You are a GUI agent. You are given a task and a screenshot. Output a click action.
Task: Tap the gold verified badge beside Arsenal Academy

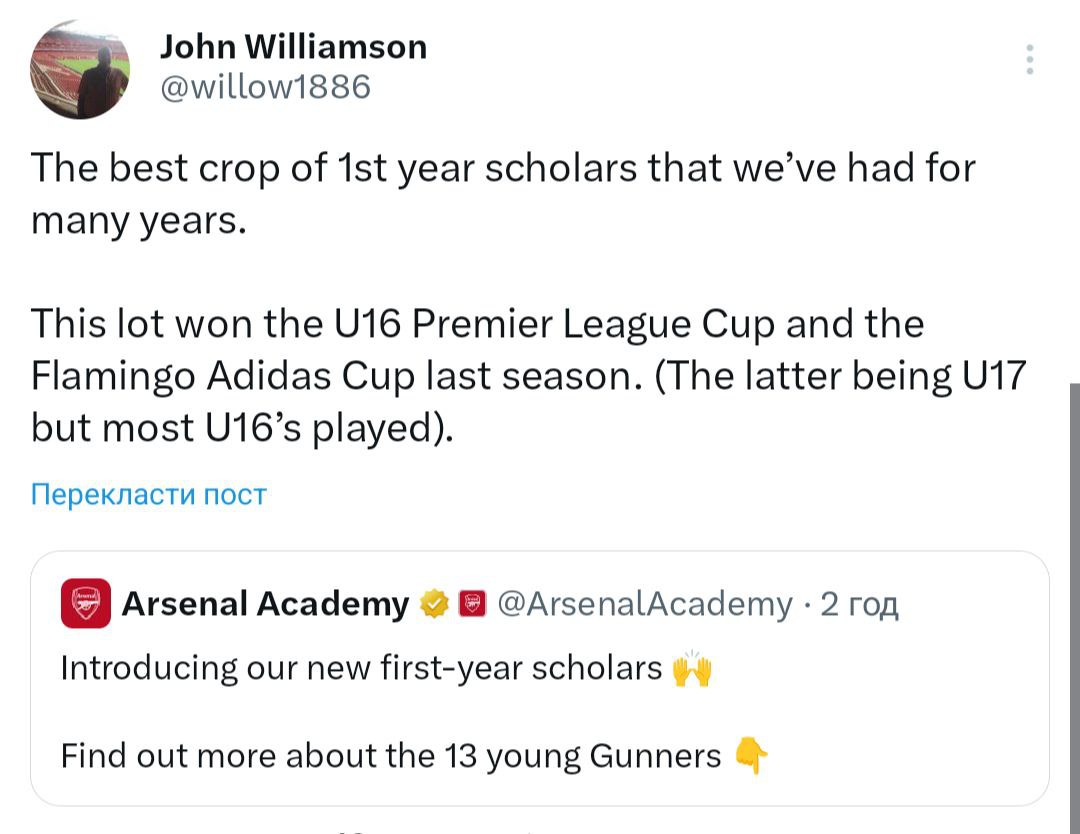click(432, 604)
